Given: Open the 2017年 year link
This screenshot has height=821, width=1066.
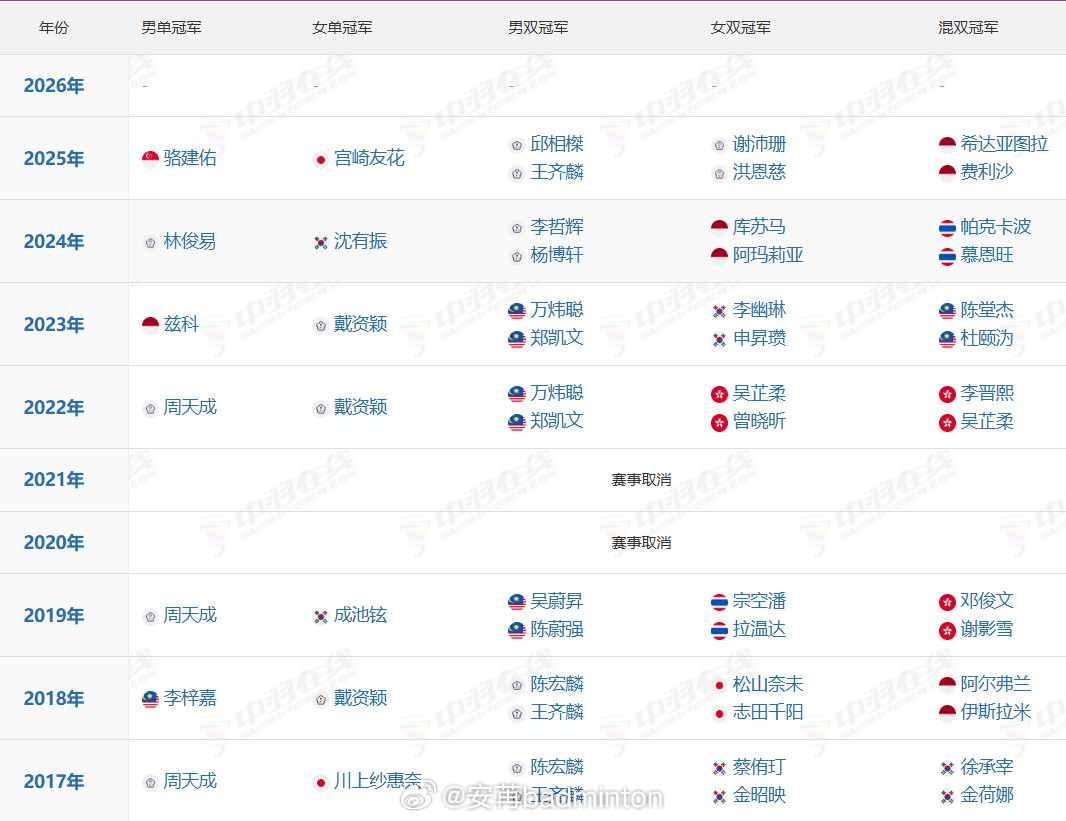Looking at the screenshot, I should point(54,781).
